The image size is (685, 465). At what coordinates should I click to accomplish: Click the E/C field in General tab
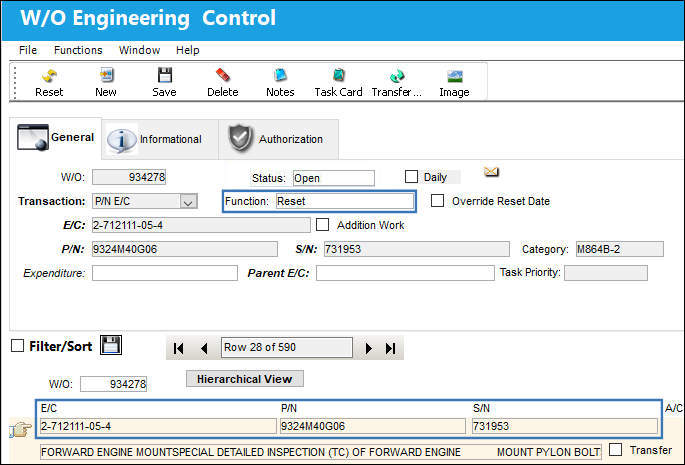(201, 225)
